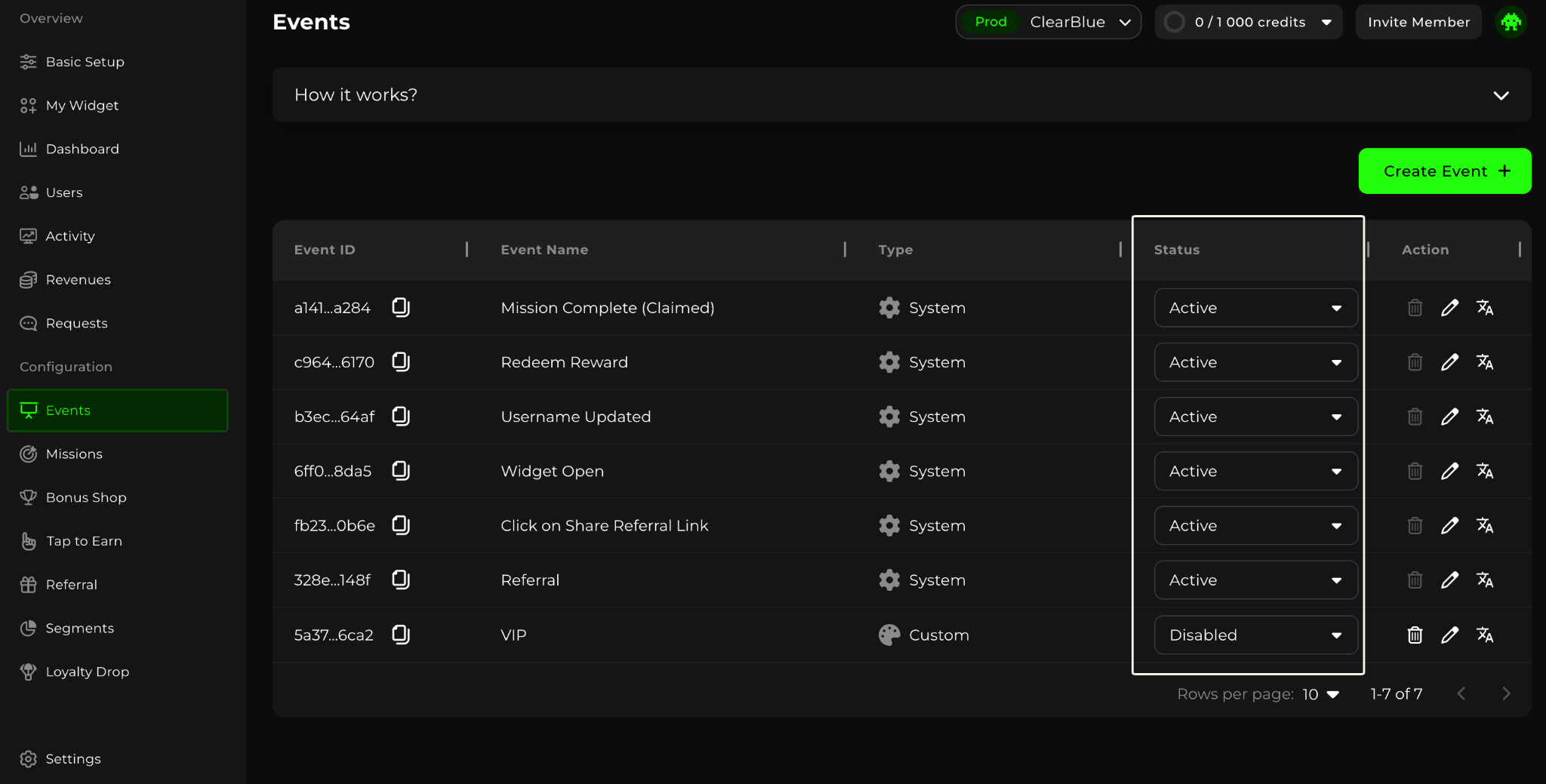Open Bonus Shop in the sidebar
The height and width of the screenshot is (784, 1546).
(x=85, y=498)
